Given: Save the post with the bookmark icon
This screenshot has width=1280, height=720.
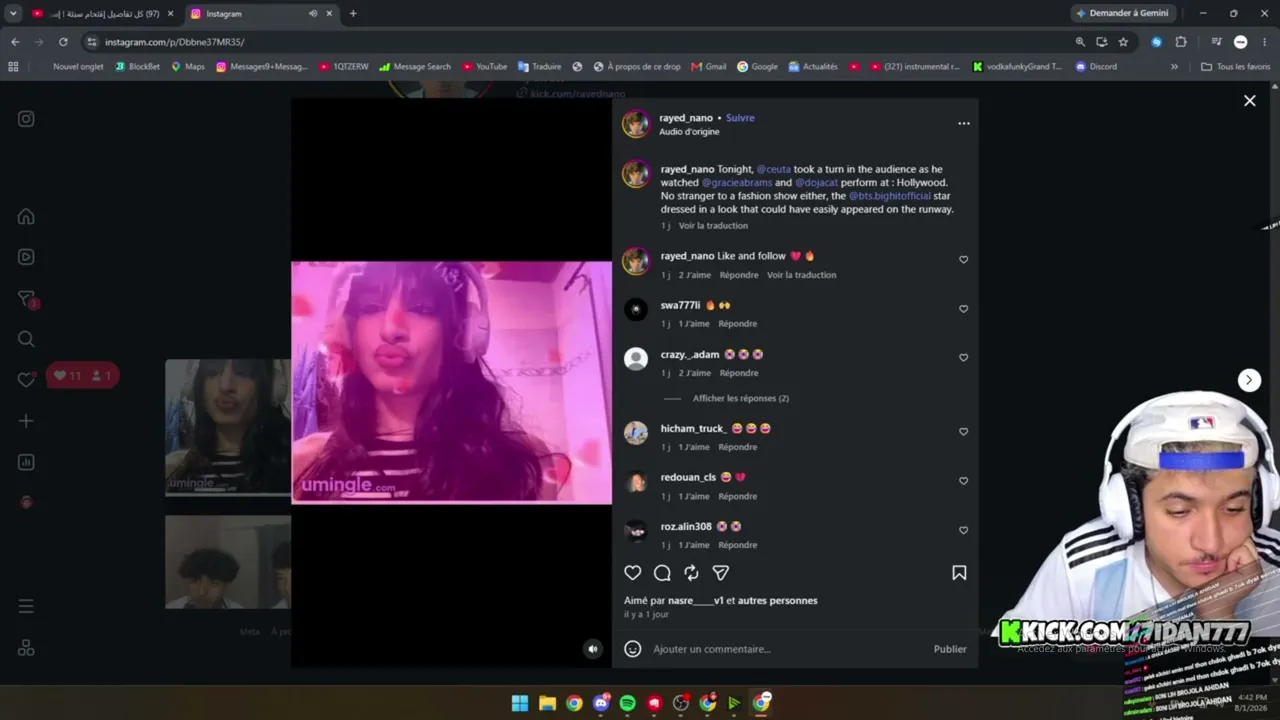Looking at the screenshot, I should point(959,573).
